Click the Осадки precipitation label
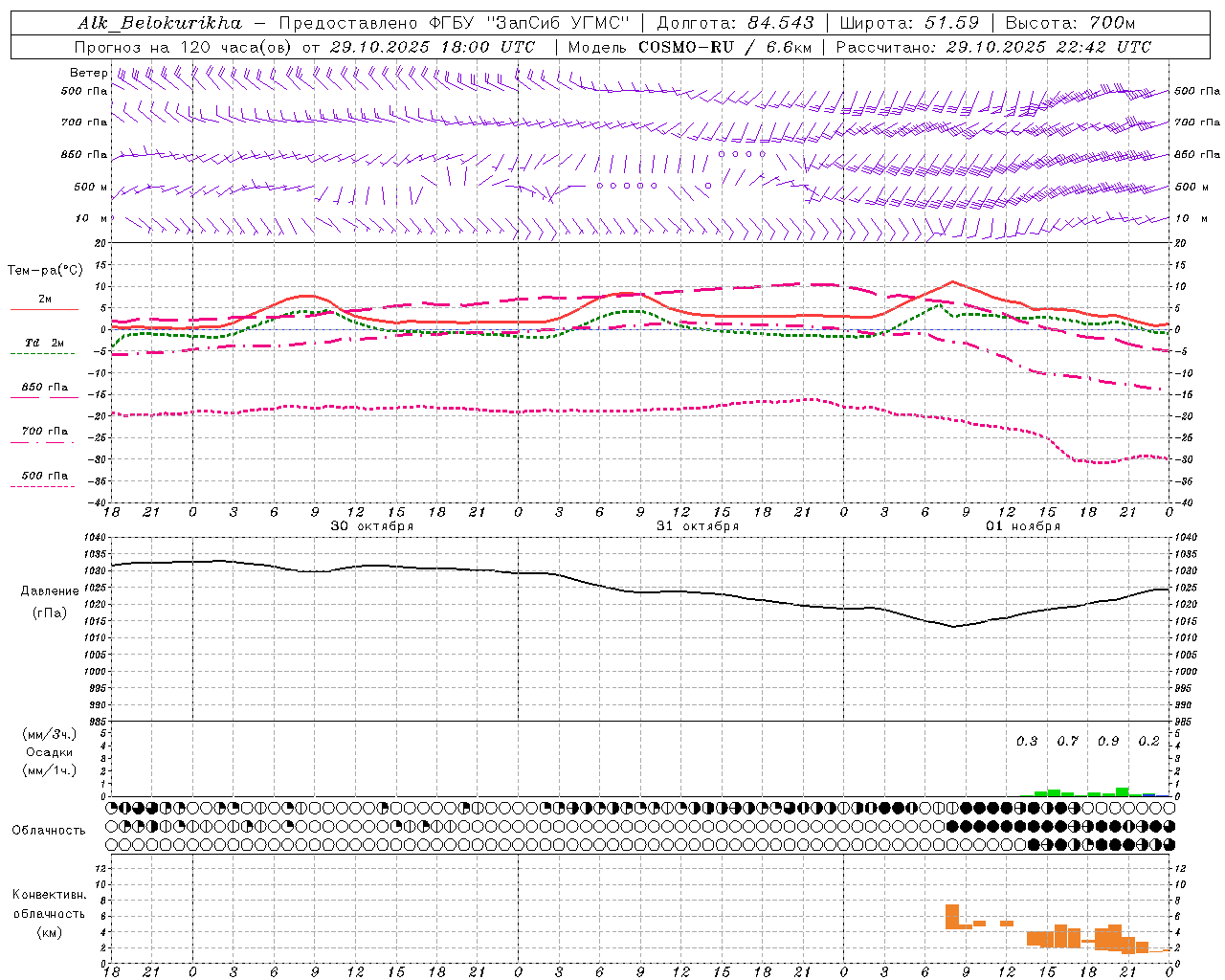1225x980 pixels. tap(50, 752)
